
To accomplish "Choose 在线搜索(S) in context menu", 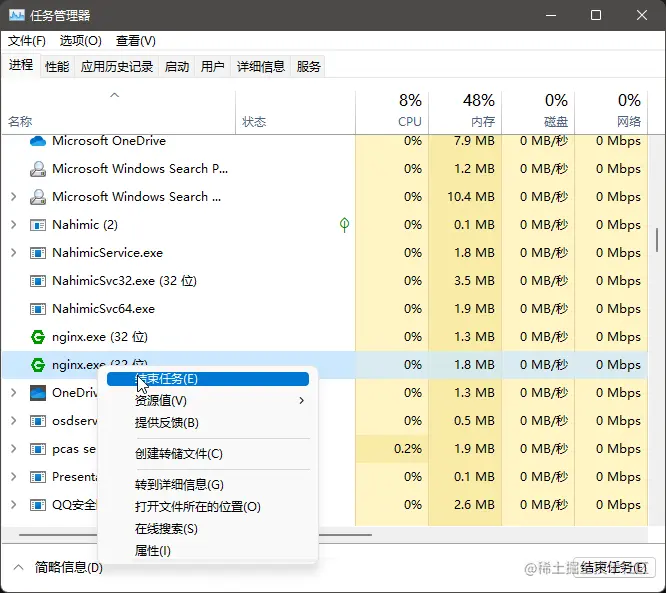I will 208,529.
